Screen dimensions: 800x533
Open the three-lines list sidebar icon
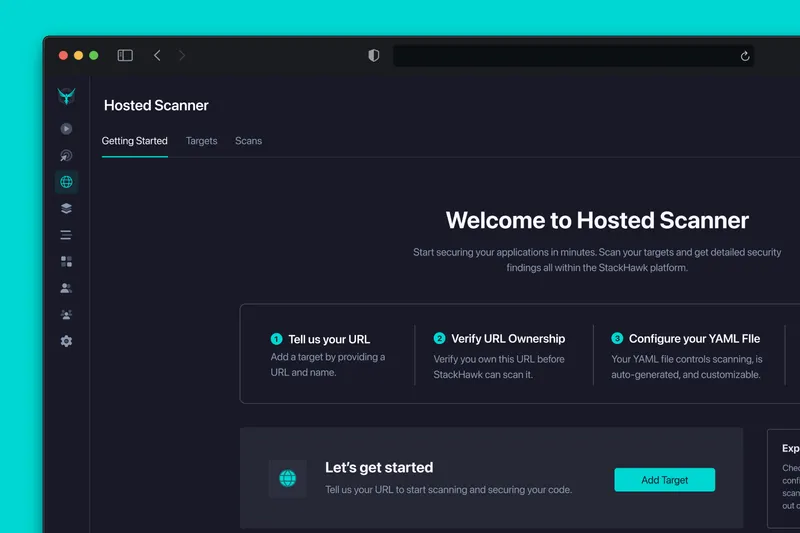[66, 235]
